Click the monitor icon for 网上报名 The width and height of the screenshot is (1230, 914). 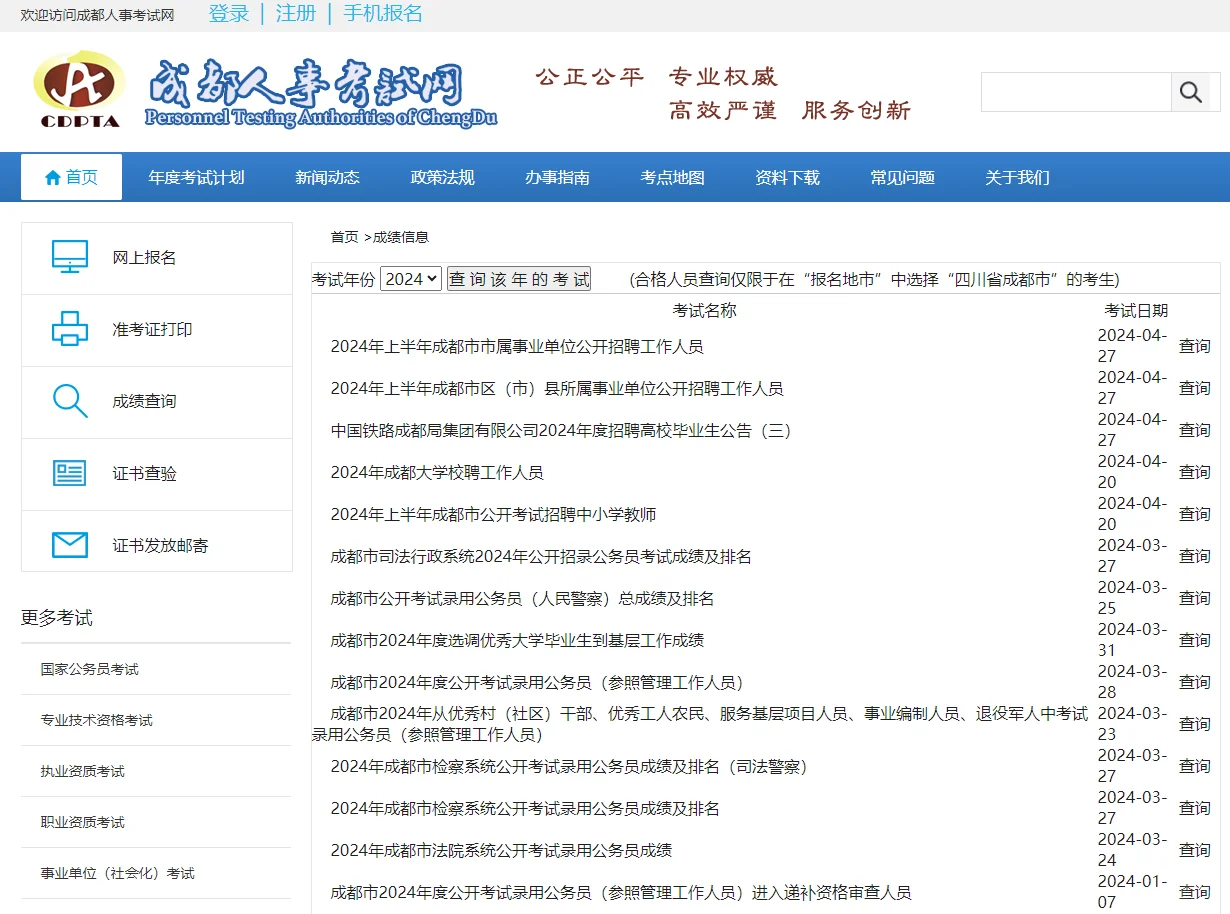point(70,257)
